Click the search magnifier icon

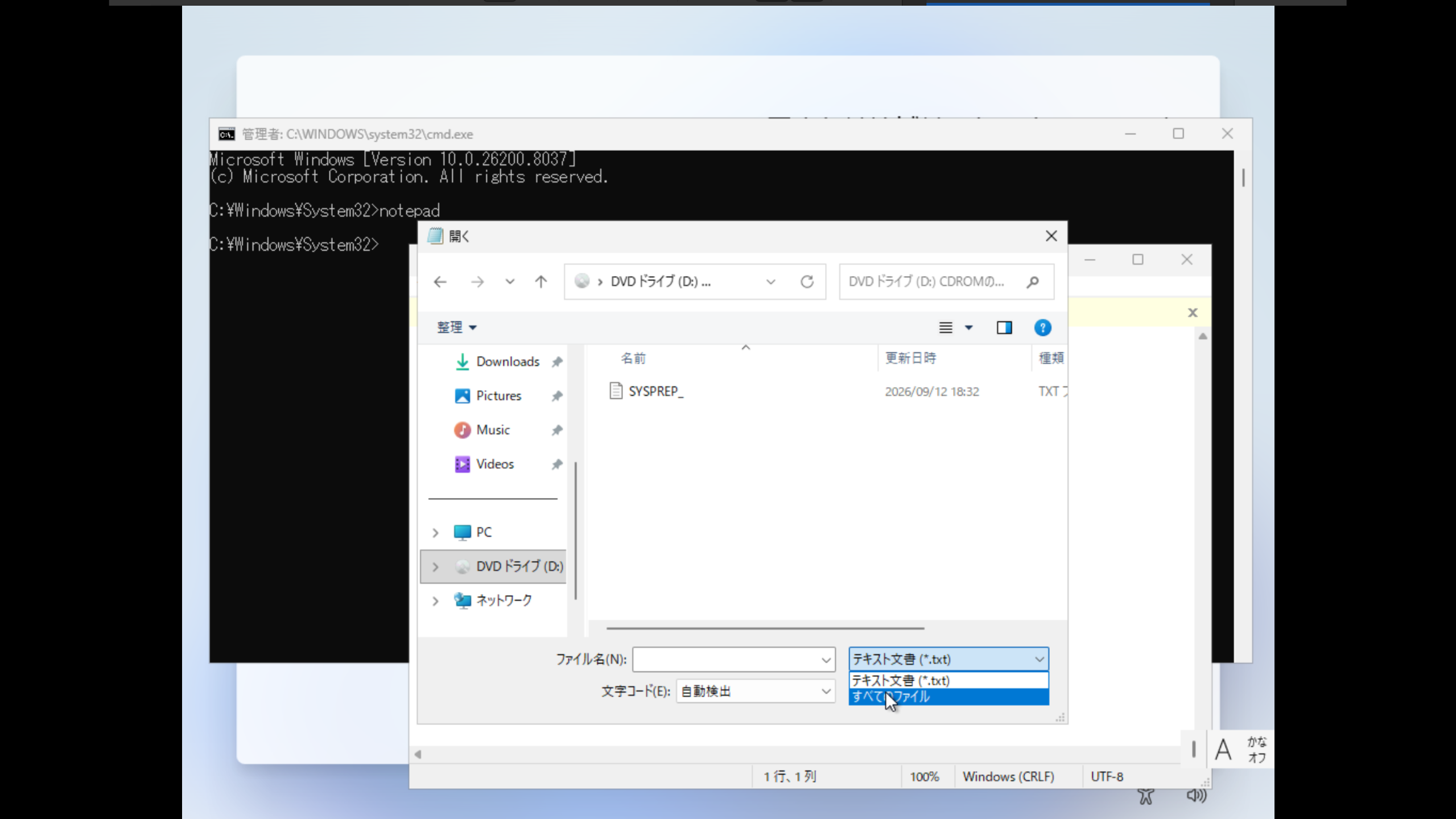(x=1033, y=282)
